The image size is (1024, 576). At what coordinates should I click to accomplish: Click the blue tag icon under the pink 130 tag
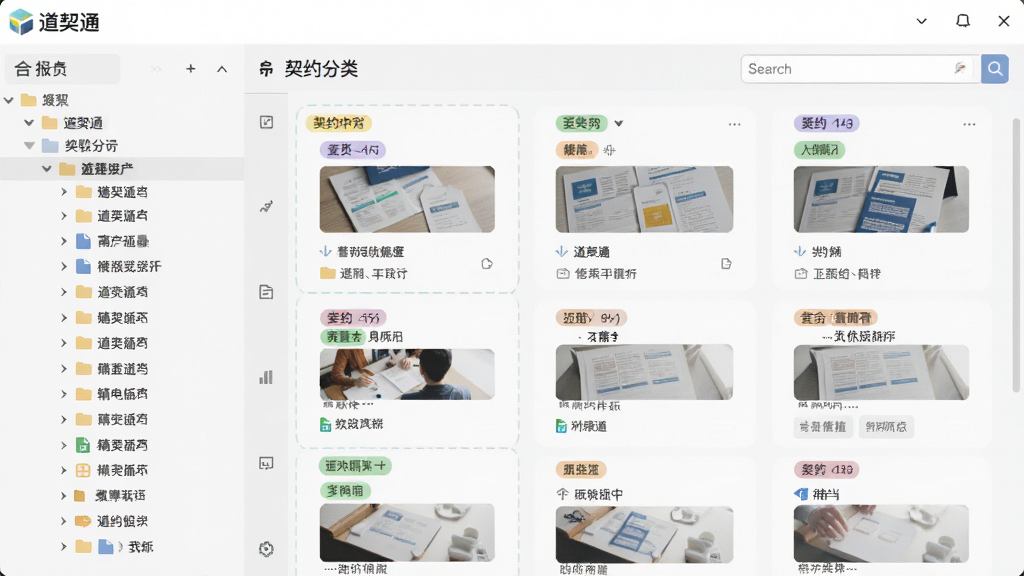(x=801, y=494)
